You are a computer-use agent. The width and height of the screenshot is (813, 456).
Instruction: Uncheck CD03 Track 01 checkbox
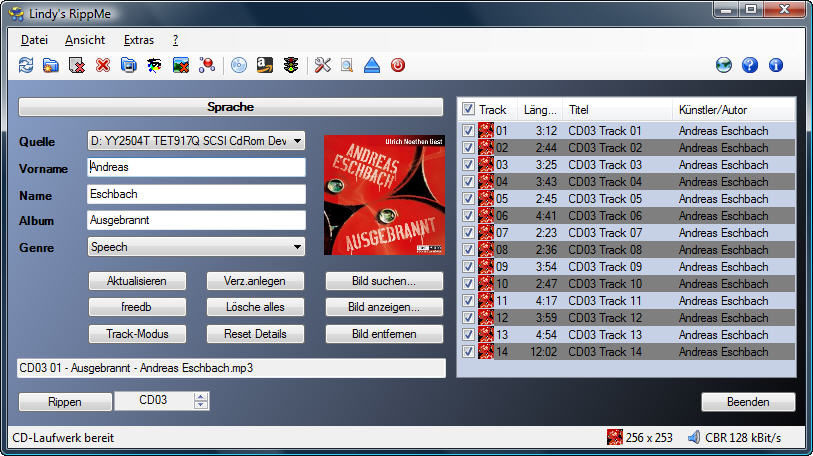point(468,131)
